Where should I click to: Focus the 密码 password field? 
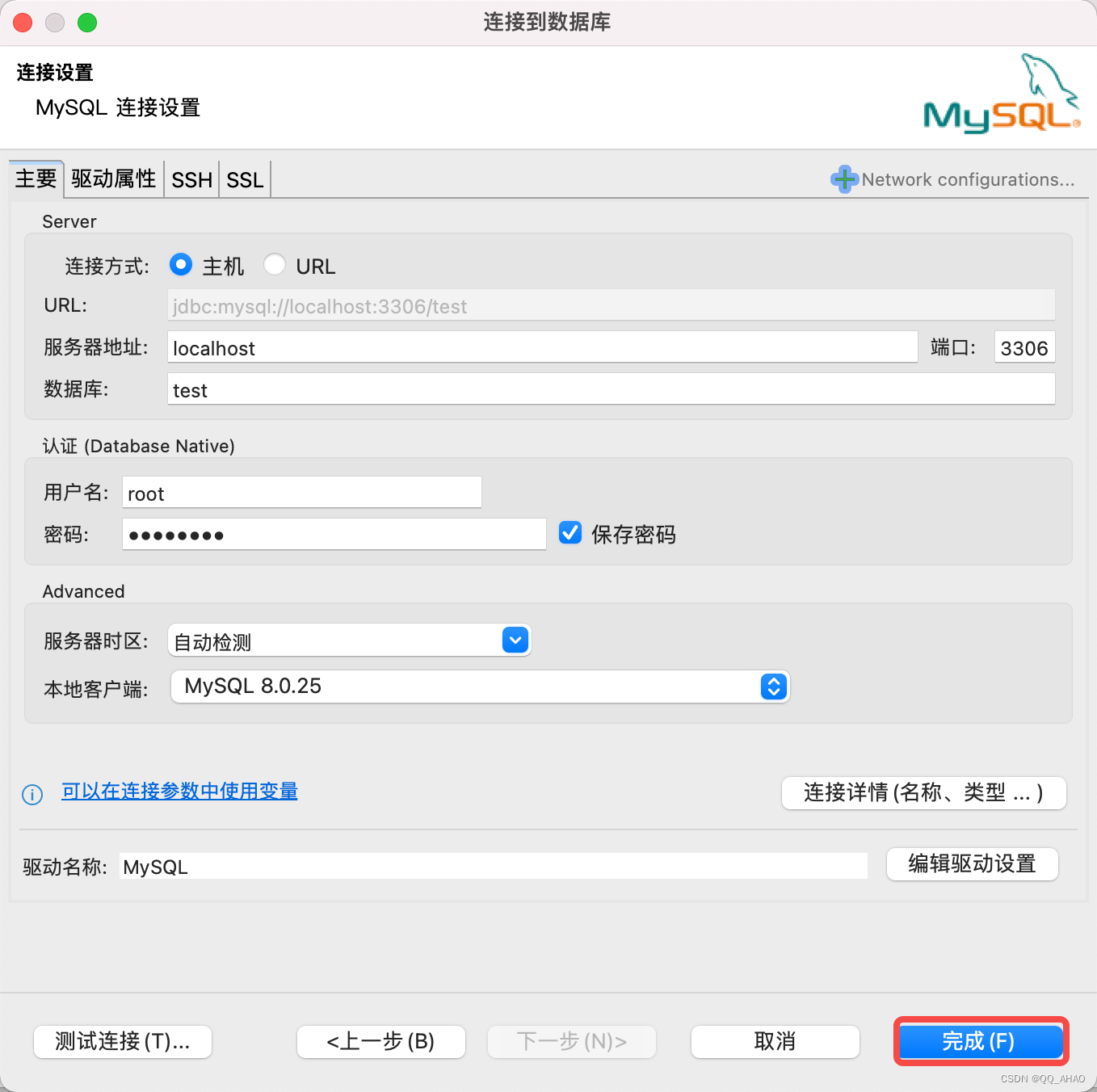pyautogui.click(x=334, y=535)
